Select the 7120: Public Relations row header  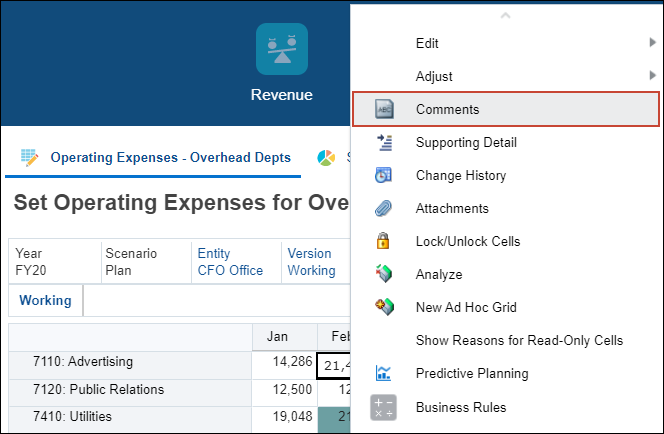tap(130, 393)
